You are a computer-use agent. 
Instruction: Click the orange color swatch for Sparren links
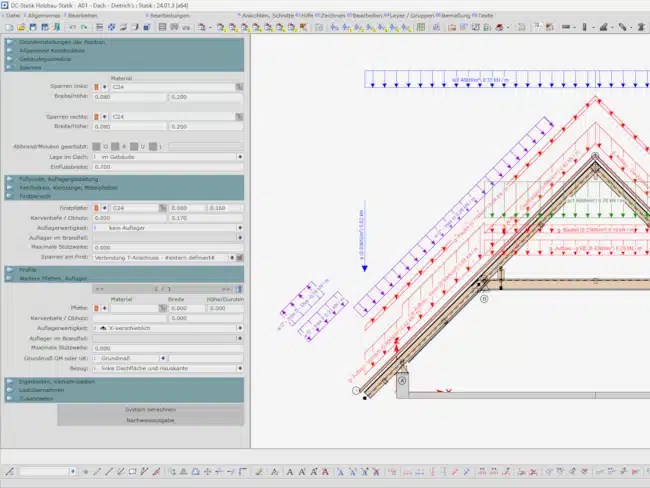point(96,87)
